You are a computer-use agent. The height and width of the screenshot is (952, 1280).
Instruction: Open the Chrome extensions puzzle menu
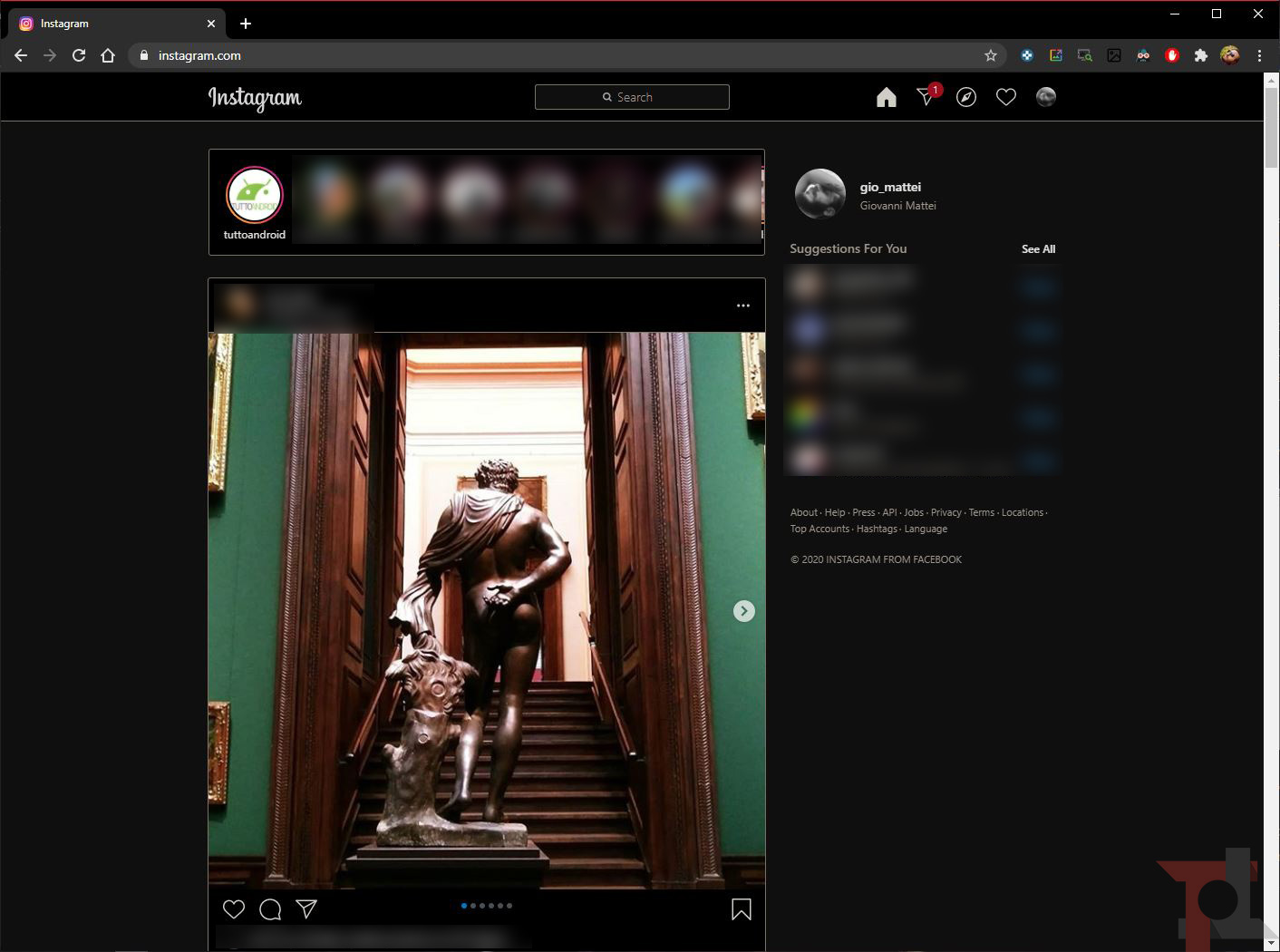click(x=1201, y=55)
